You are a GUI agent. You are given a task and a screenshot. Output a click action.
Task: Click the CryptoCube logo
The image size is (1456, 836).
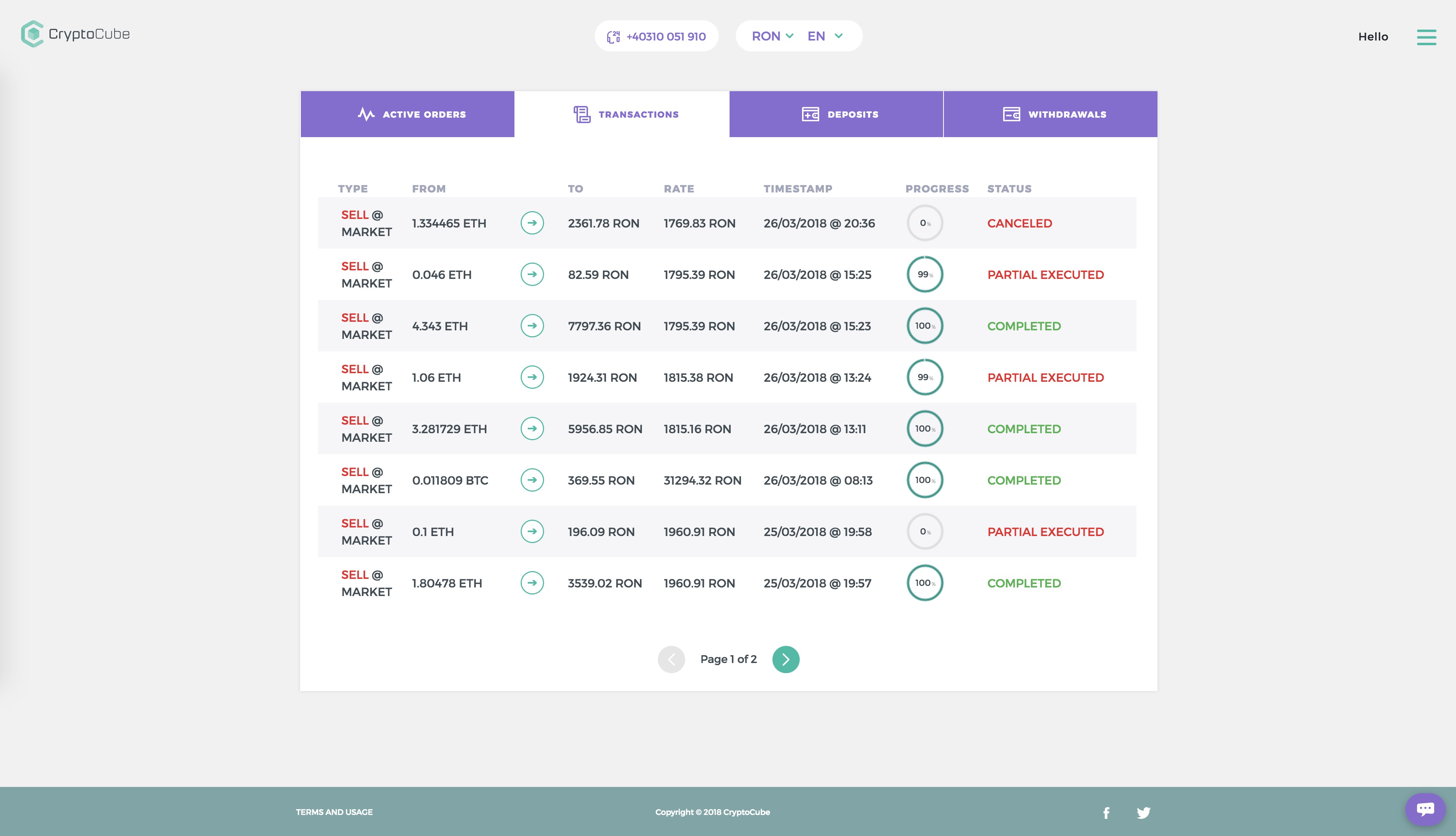coord(75,34)
